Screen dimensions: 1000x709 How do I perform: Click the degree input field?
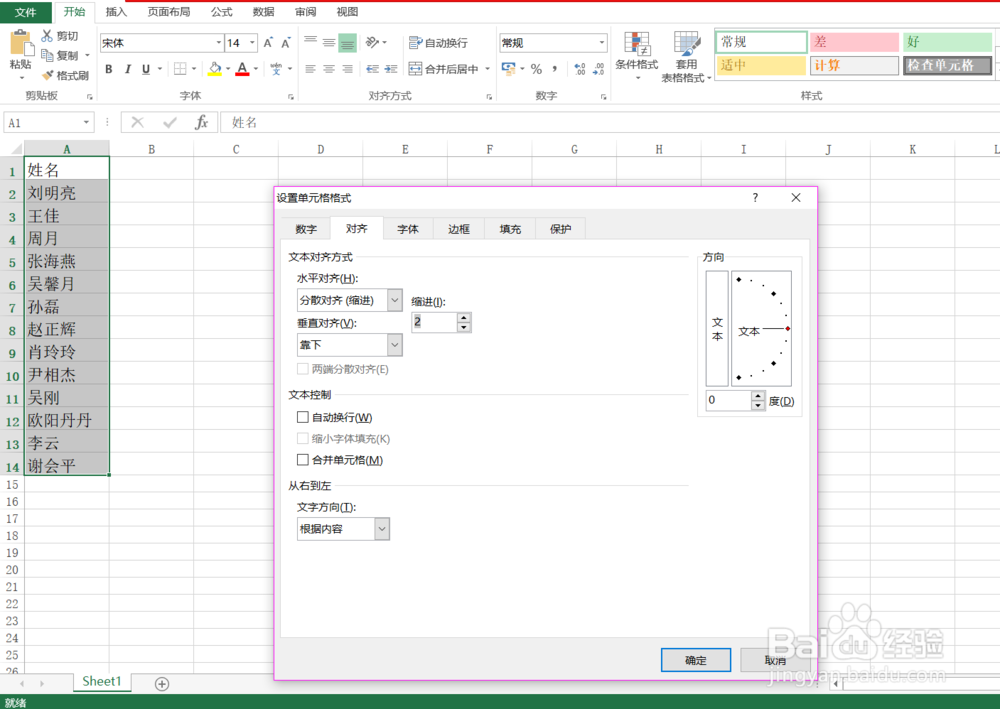[x=728, y=400]
